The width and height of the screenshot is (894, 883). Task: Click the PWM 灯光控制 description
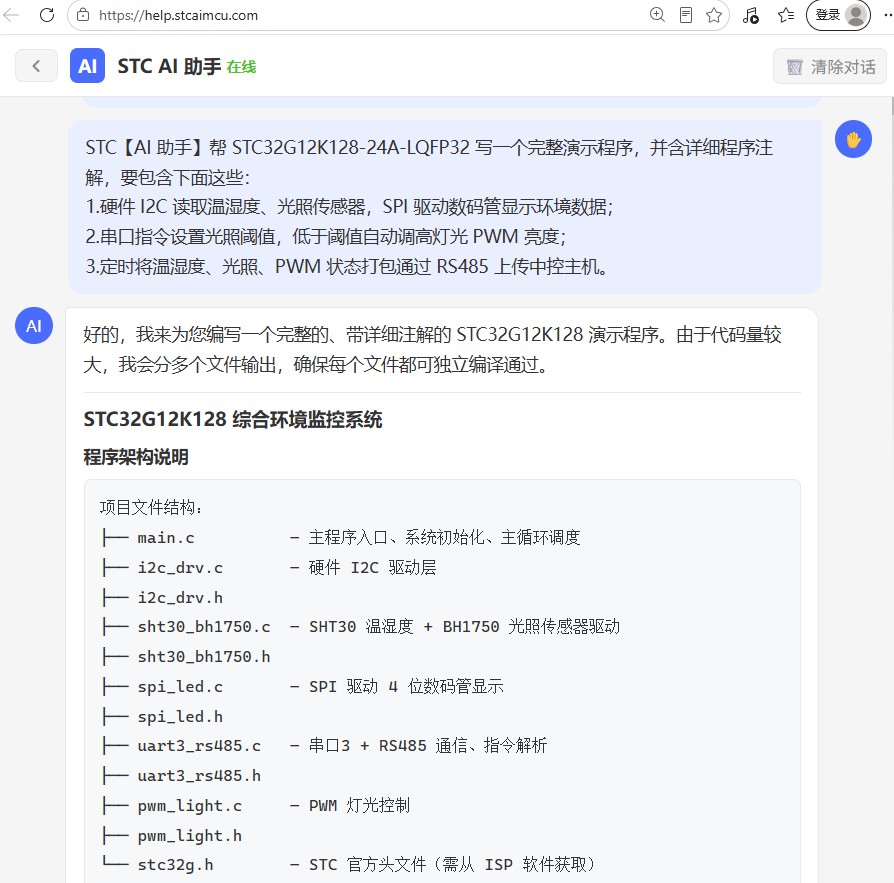click(x=359, y=805)
